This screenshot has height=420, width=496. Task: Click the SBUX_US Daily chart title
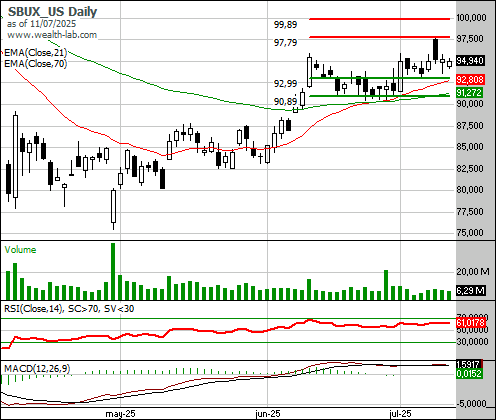coord(52,12)
